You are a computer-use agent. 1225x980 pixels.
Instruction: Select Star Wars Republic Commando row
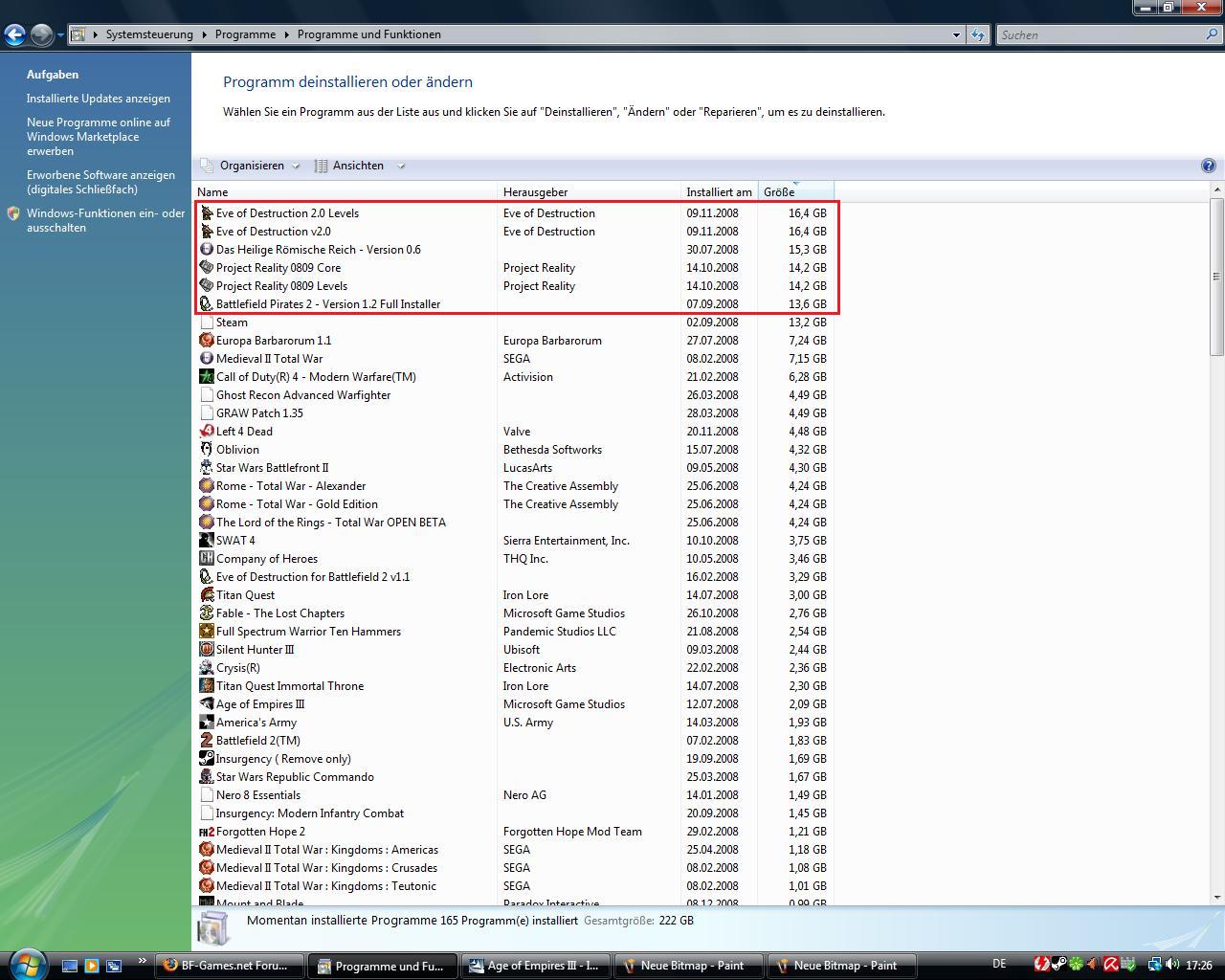pyautogui.click(x=514, y=777)
